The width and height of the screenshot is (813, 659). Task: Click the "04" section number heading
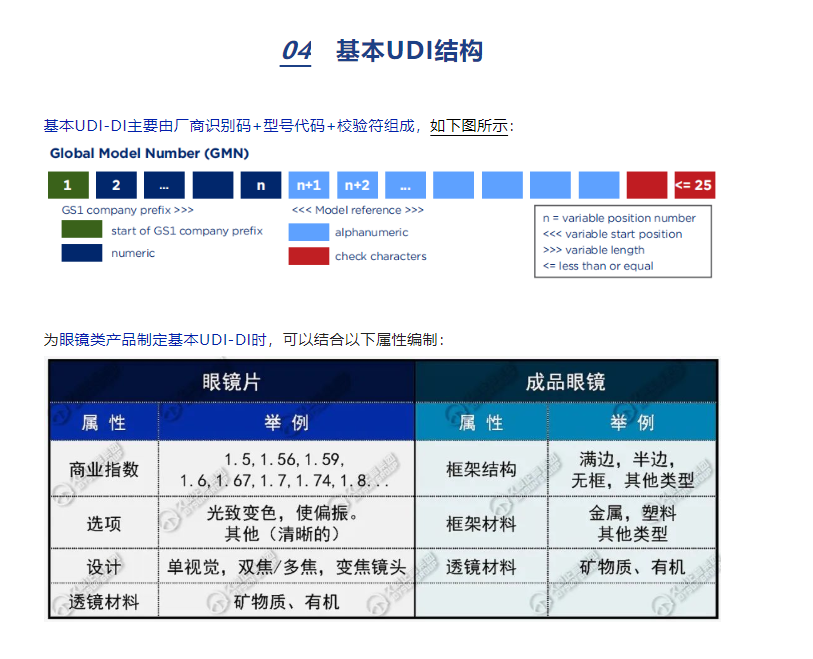(296, 51)
